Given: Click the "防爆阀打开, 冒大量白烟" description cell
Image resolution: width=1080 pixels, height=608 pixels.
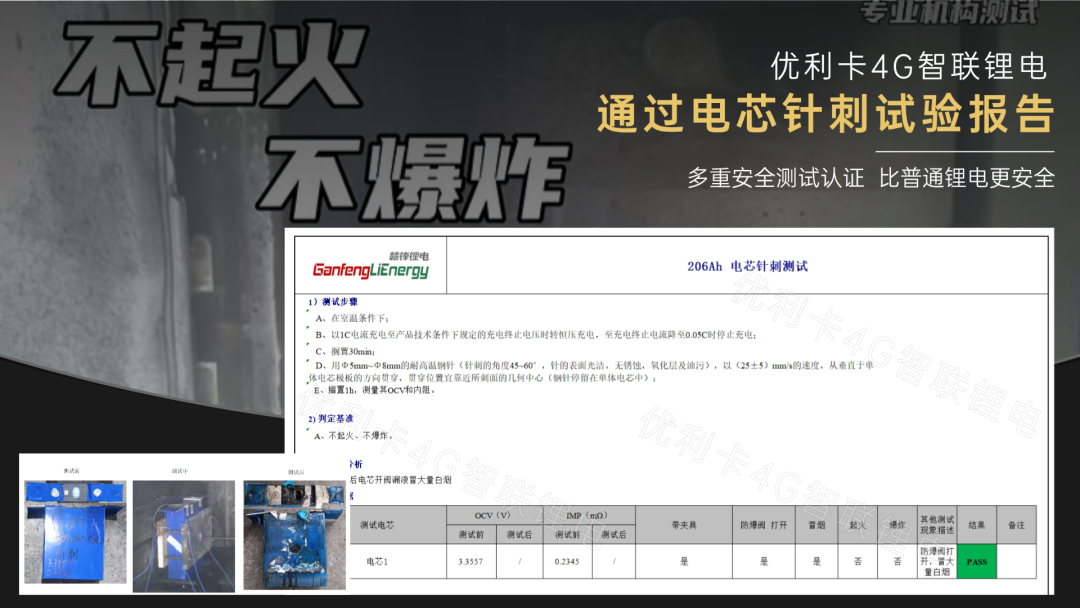Looking at the screenshot, I should 937,562.
